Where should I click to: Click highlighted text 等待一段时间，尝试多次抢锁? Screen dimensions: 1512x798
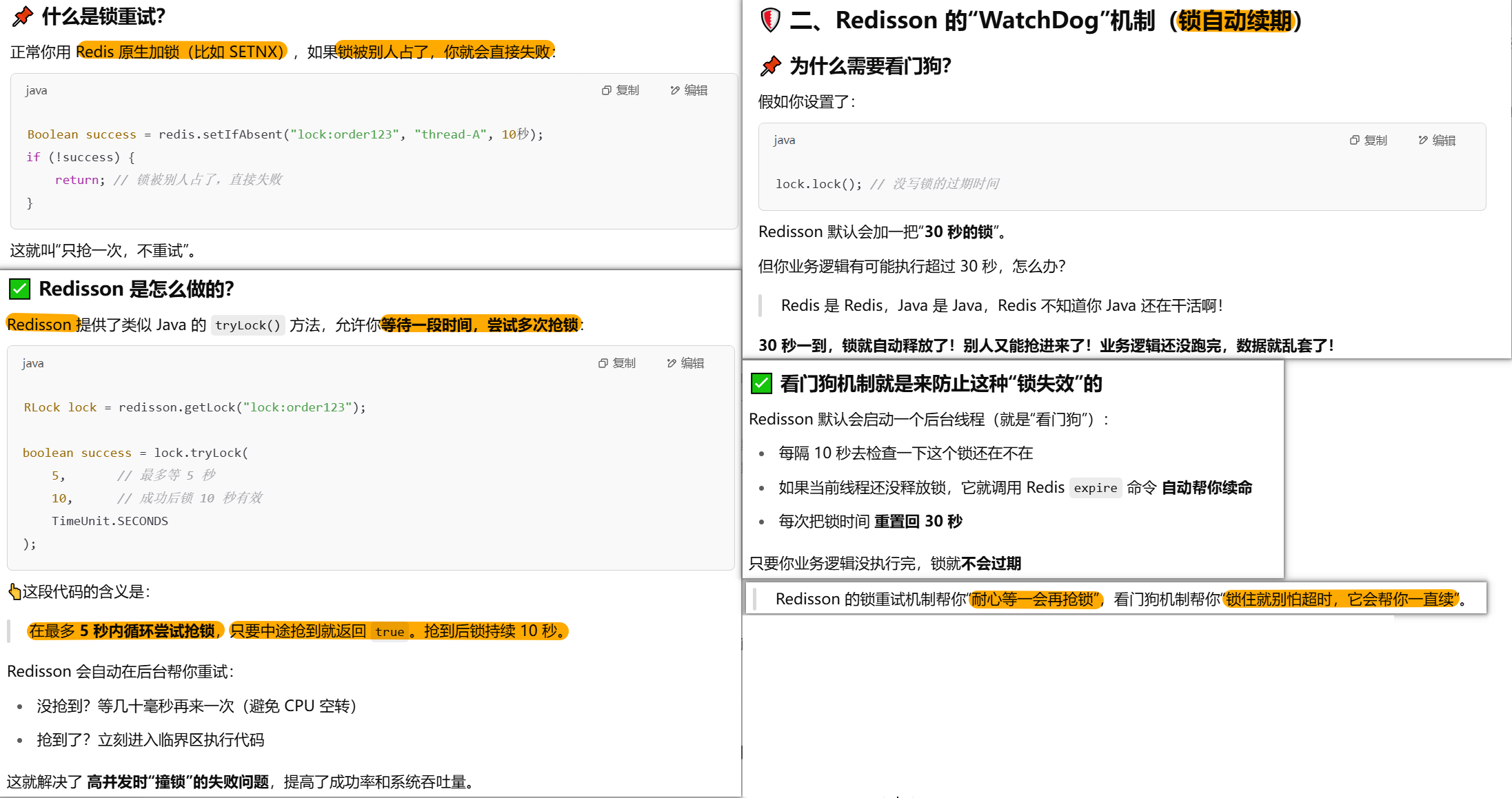click(481, 325)
